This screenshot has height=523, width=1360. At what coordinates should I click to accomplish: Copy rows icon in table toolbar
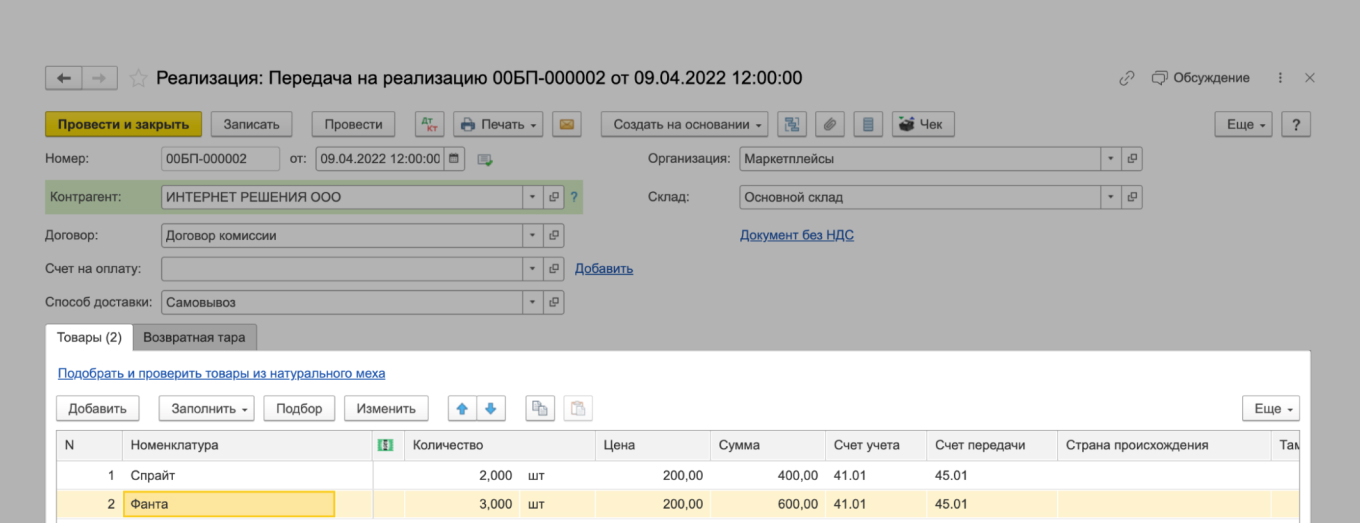540,408
